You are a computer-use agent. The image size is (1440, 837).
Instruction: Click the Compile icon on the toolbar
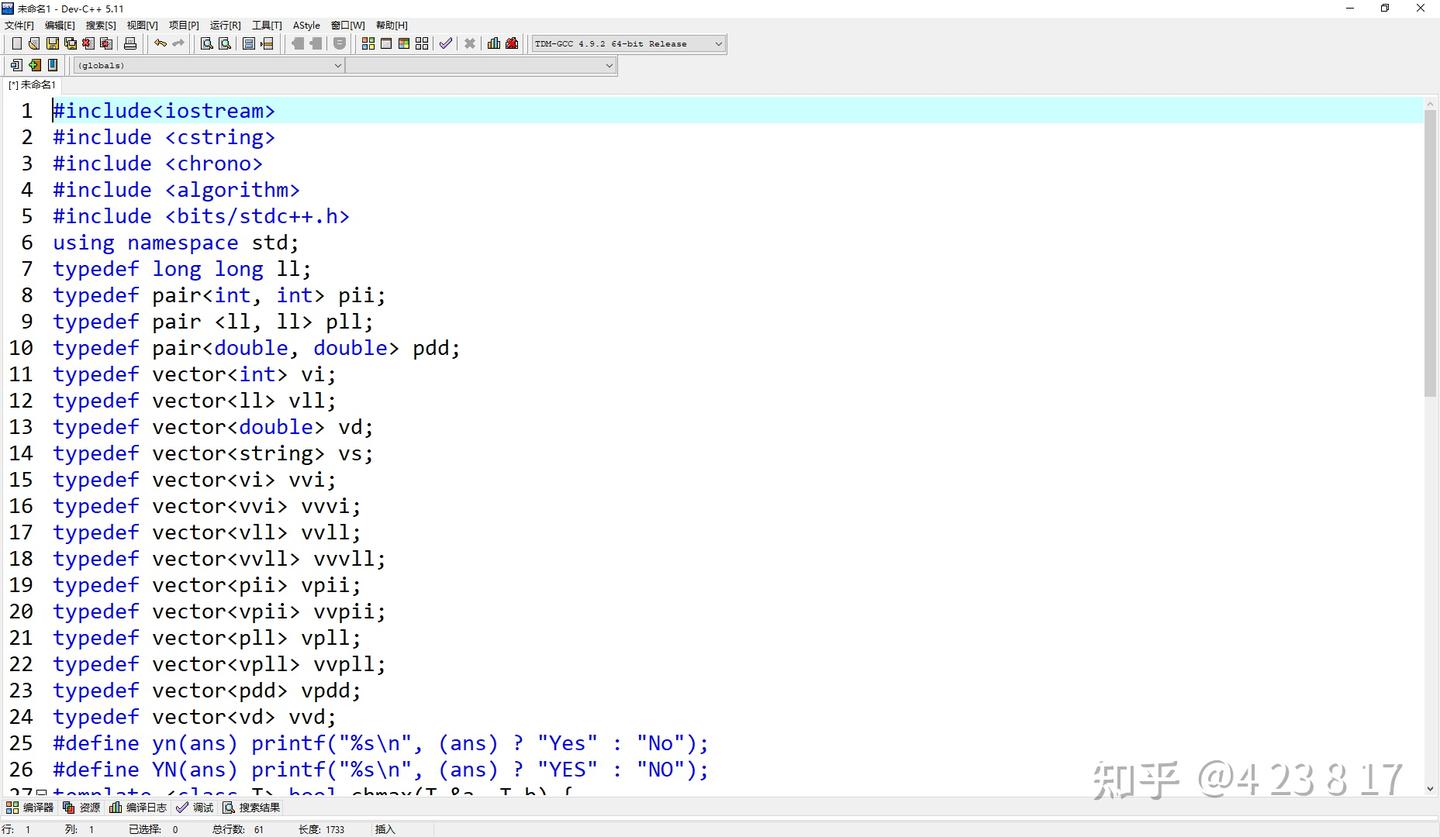coord(369,43)
